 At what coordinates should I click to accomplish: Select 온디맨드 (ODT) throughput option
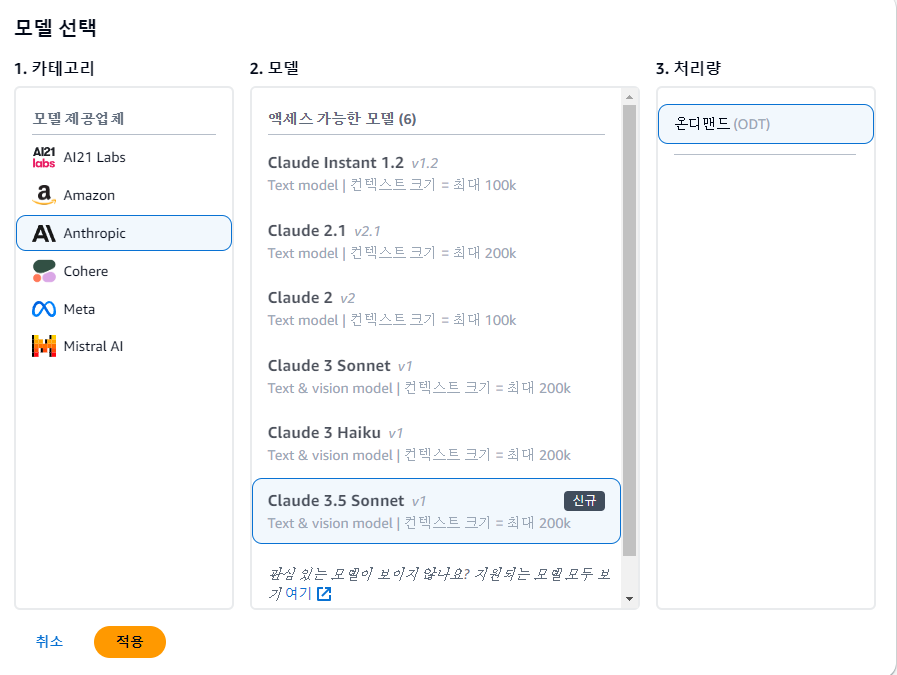point(766,124)
